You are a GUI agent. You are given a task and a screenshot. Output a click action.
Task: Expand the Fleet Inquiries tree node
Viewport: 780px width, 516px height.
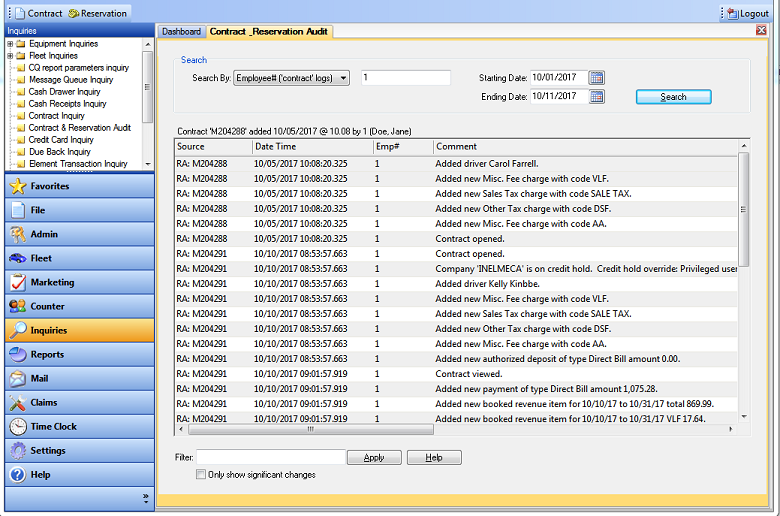(10, 56)
